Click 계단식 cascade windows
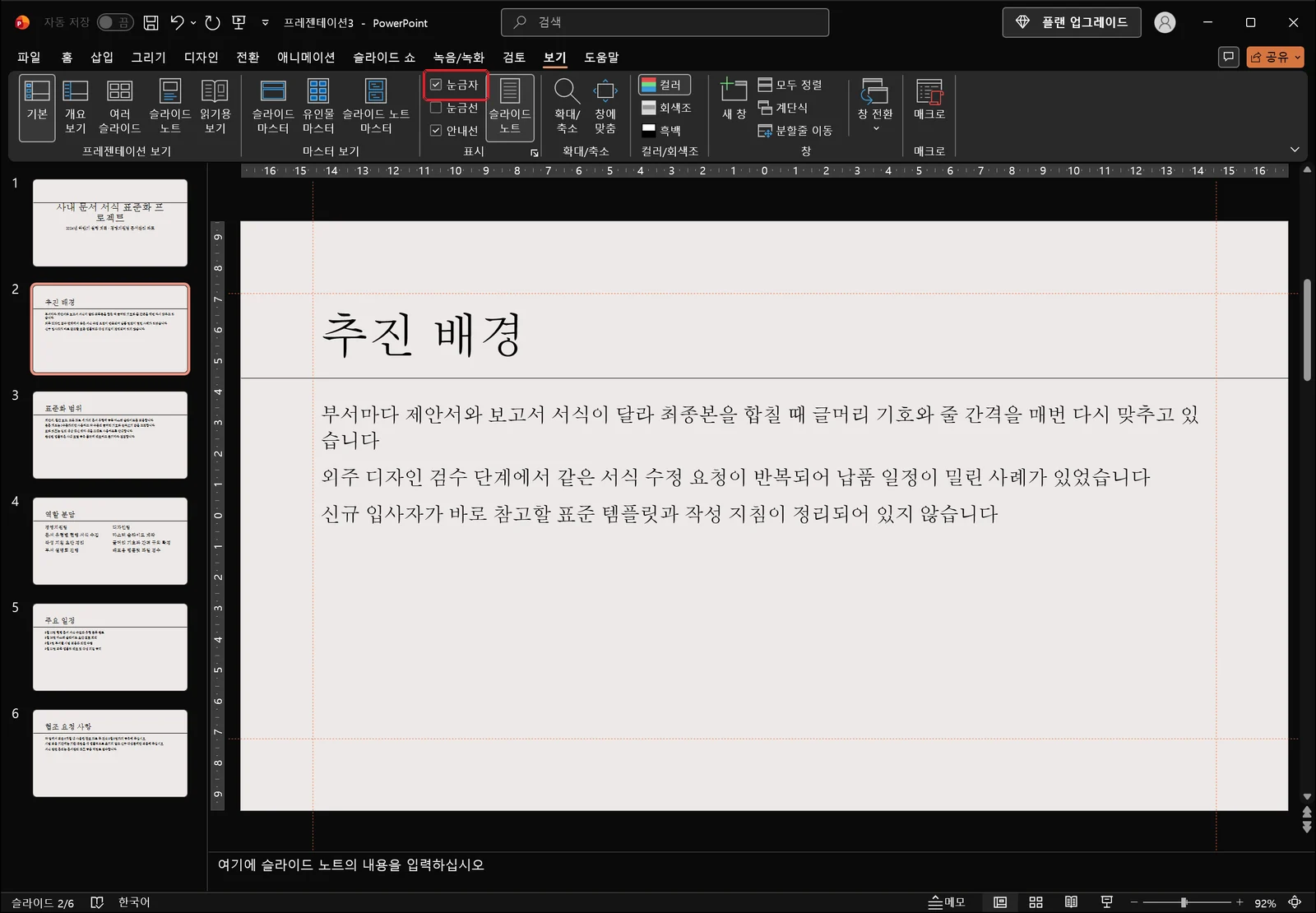The width and height of the screenshot is (1316, 913). tap(783, 108)
